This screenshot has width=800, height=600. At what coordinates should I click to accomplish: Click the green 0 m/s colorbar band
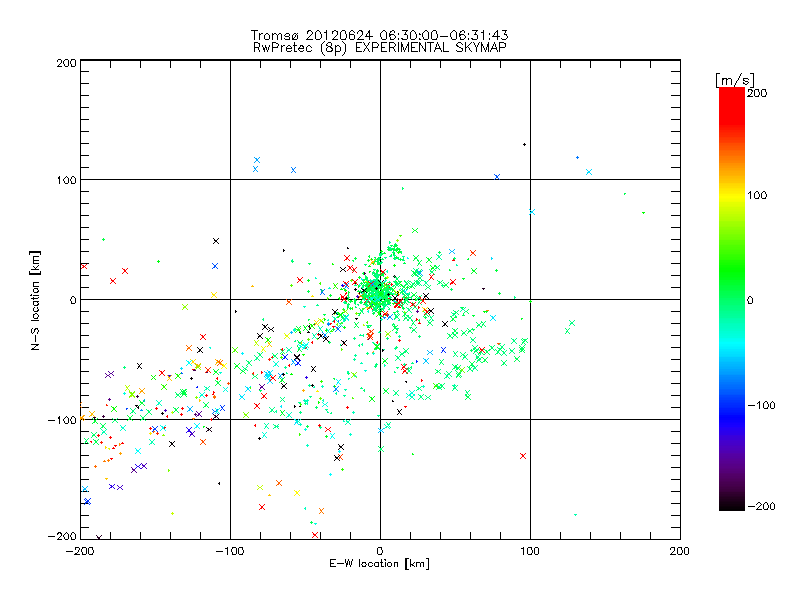(x=732, y=300)
